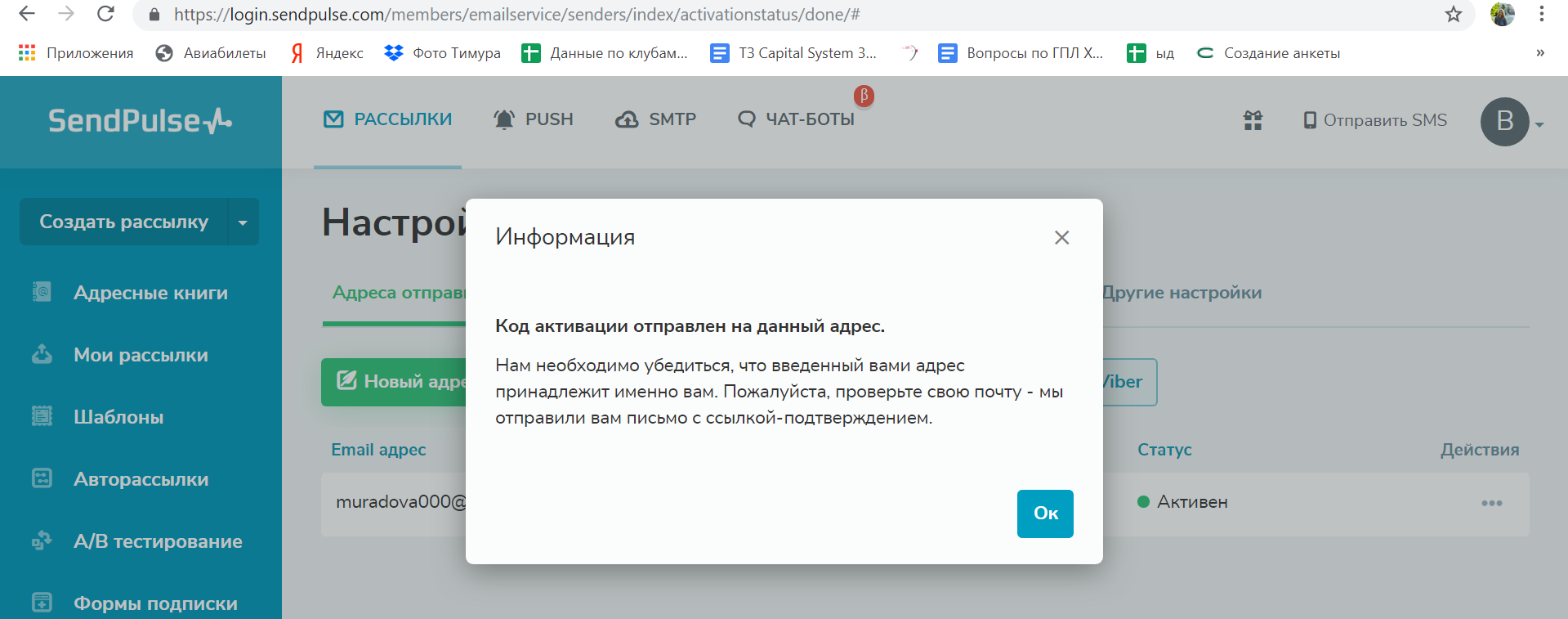Screen dimensions: 1568x619
Task: Click the Email адрес column header
Action: pyautogui.click(x=378, y=450)
